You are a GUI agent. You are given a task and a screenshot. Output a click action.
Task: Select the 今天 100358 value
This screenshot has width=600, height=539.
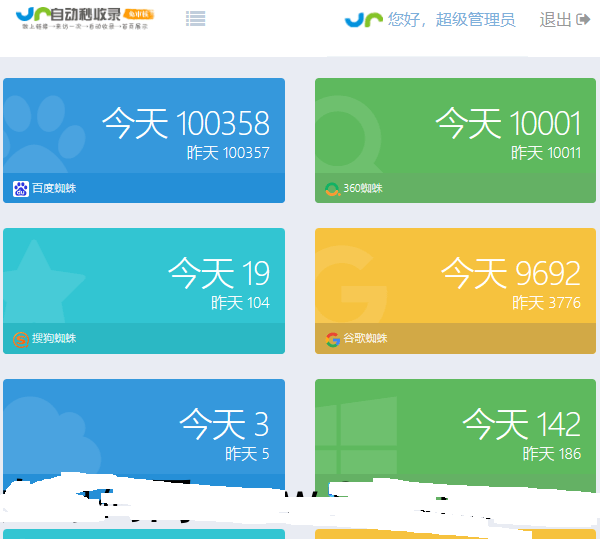(x=186, y=123)
